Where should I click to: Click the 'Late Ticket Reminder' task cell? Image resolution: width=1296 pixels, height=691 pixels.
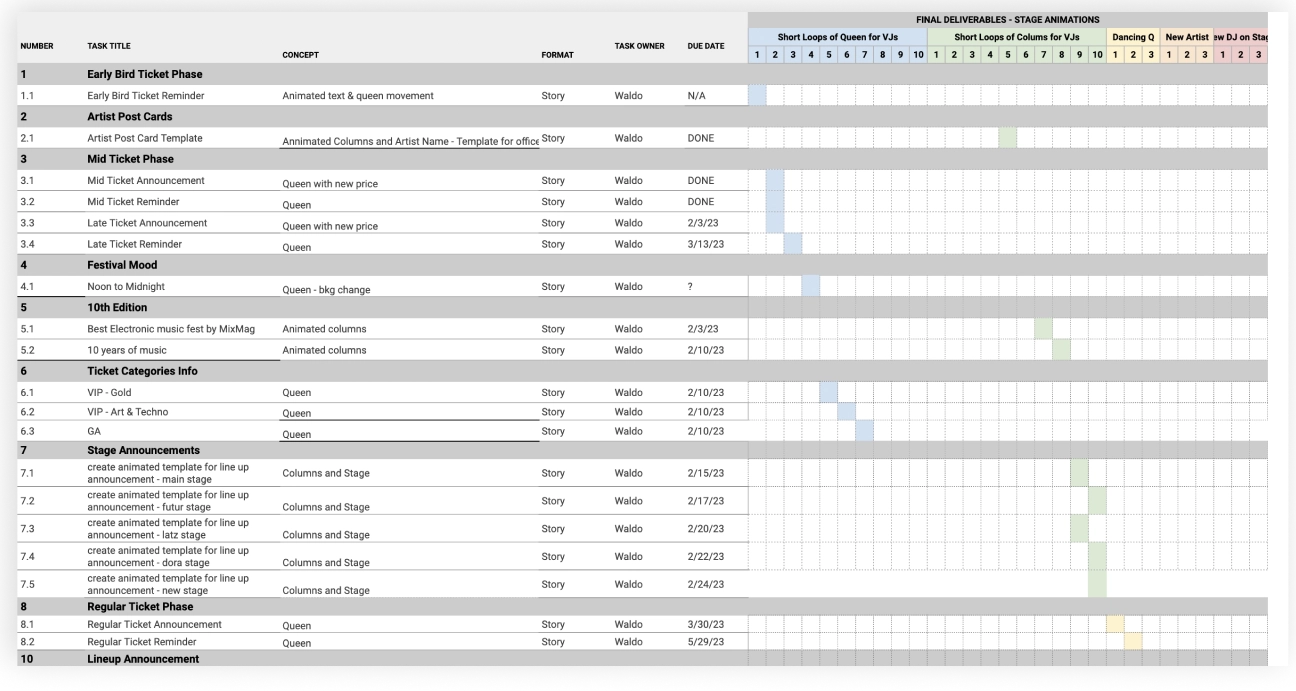click(135, 244)
